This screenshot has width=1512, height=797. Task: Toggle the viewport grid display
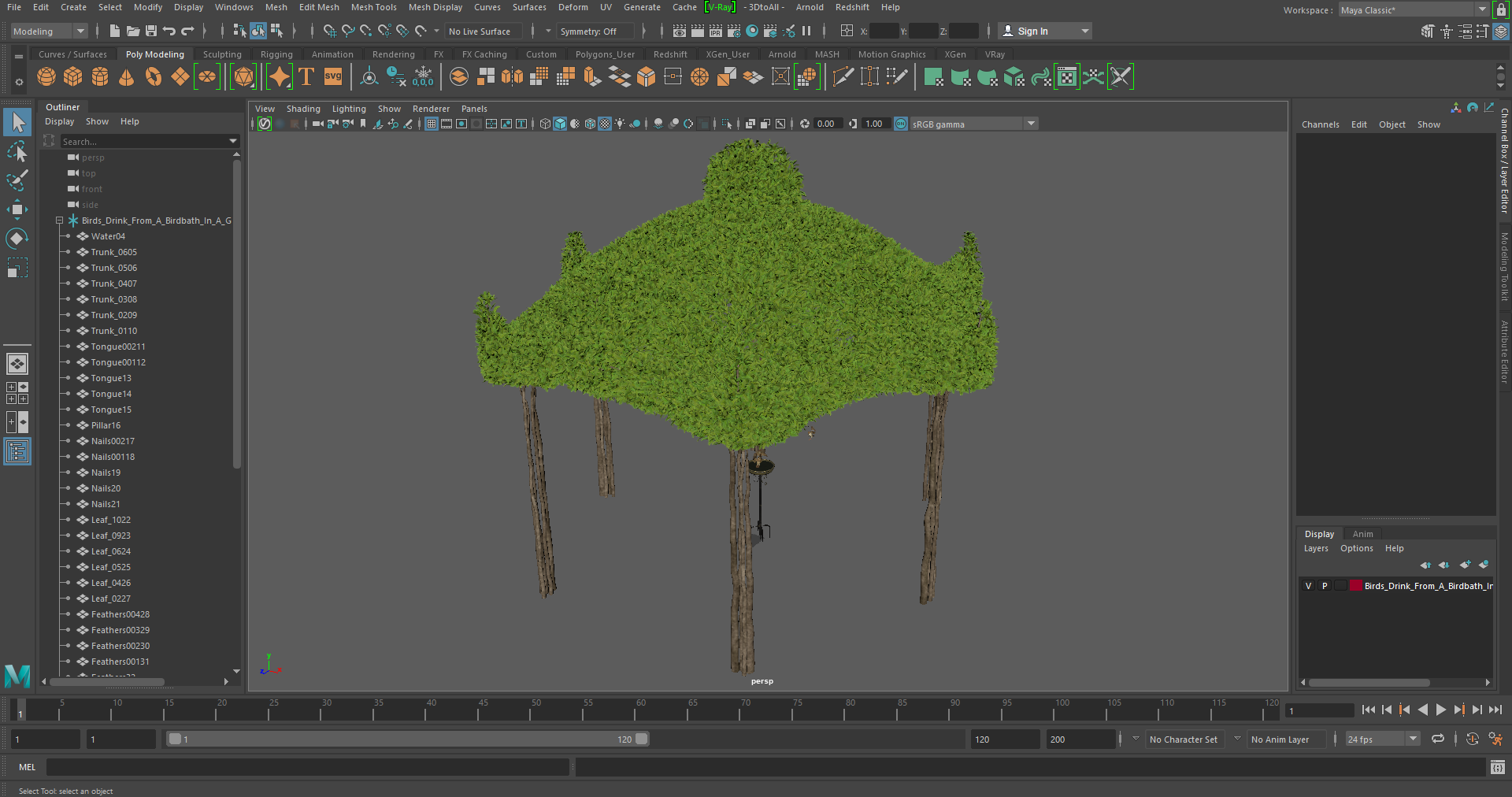pyautogui.click(x=432, y=124)
